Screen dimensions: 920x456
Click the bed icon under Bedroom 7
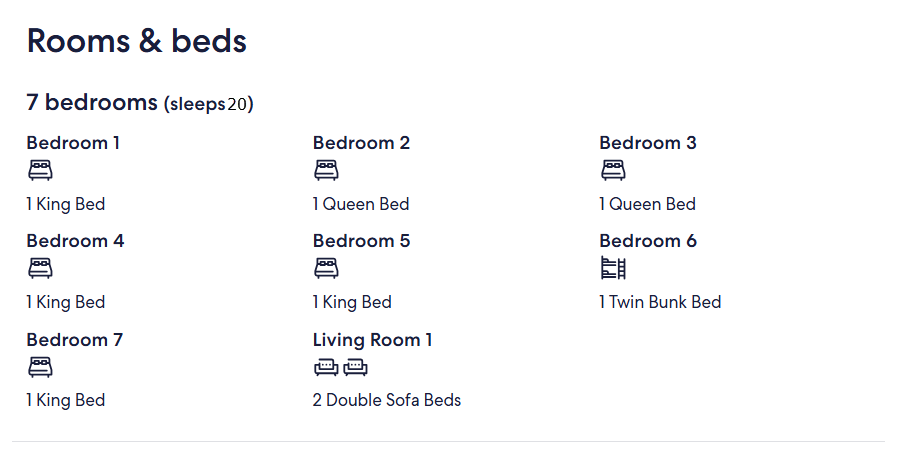click(40, 367)
